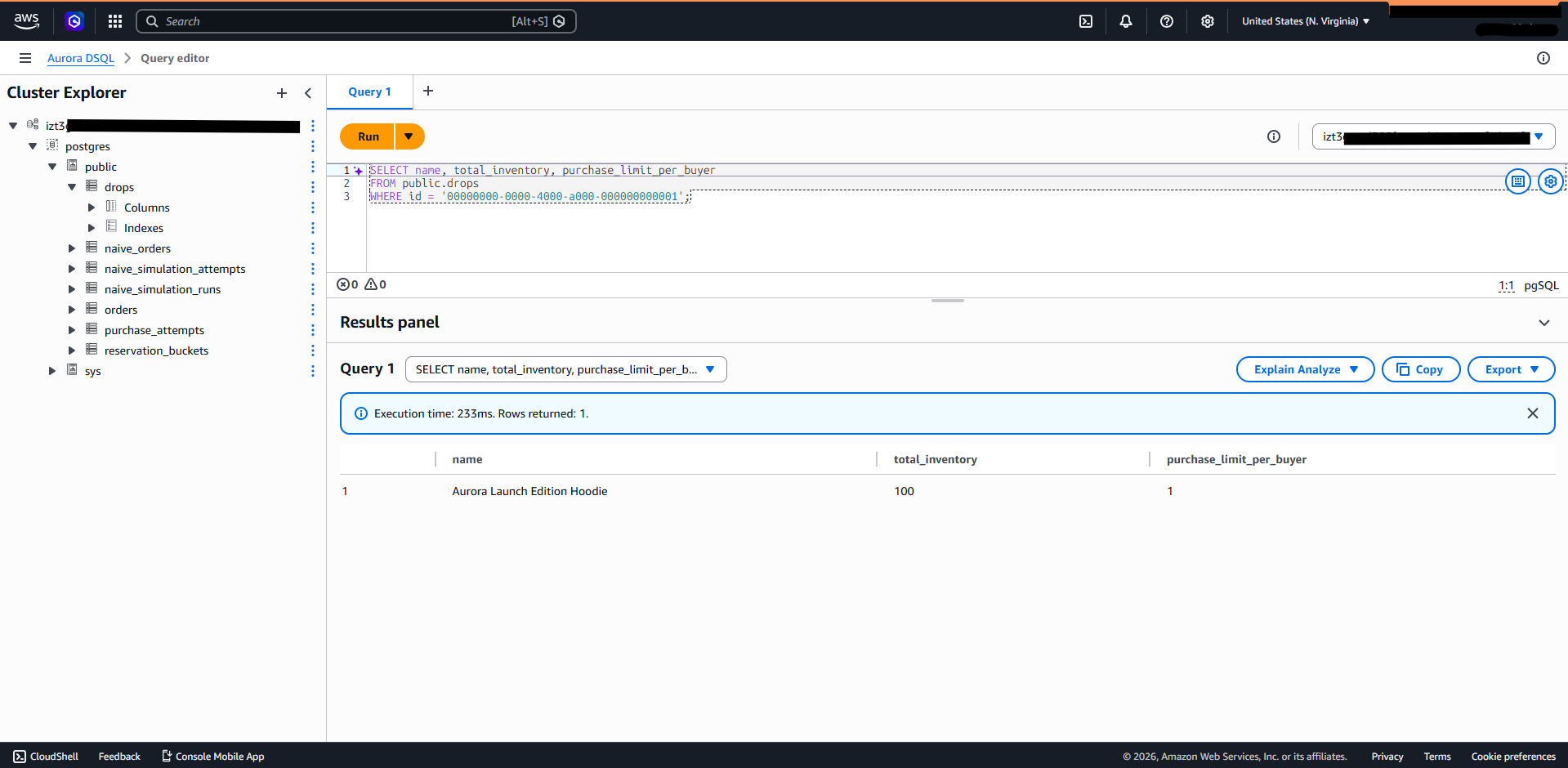Viewport: 1568px width, 768px height.
Task: Open actions menu for sys schema
Action: [x=313, y=371]
